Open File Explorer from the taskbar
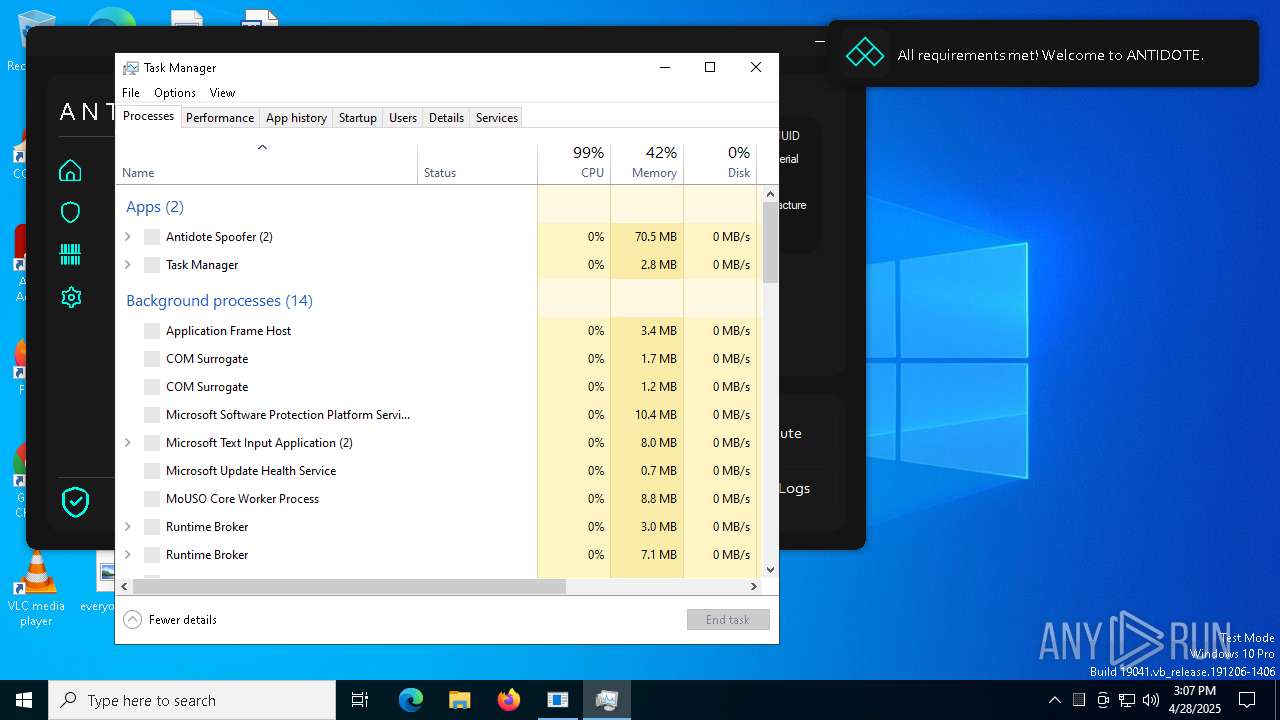The width and height of the screenshot is (1280, 720). [x=460, y=700]
